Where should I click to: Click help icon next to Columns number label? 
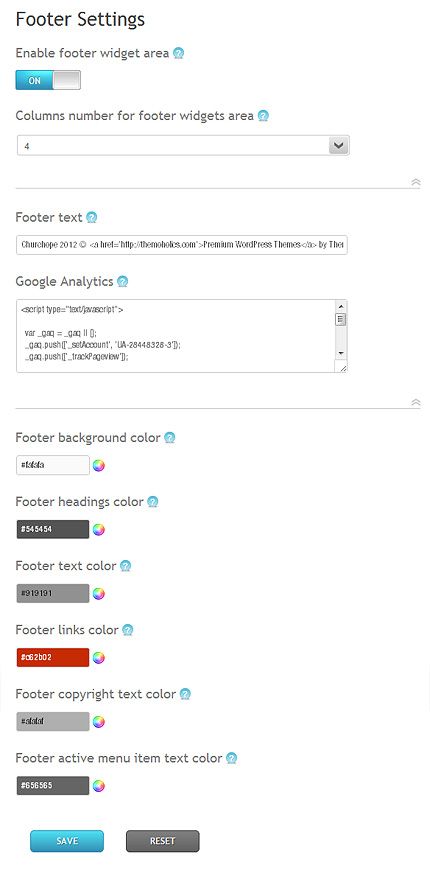coord(263,116)
